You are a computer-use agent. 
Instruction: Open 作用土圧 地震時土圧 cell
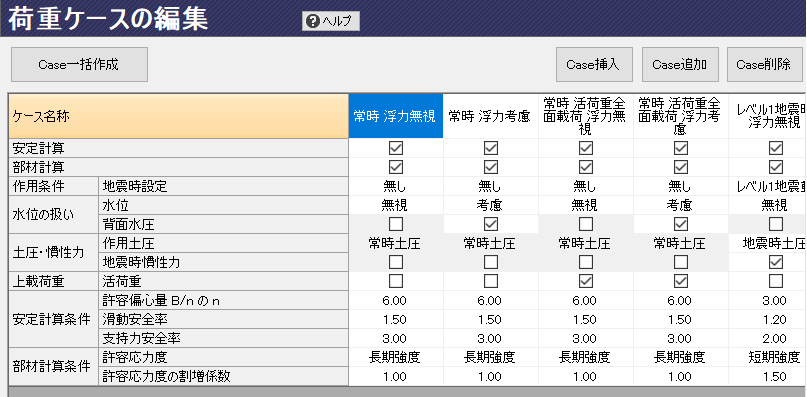tap(767, 243)
